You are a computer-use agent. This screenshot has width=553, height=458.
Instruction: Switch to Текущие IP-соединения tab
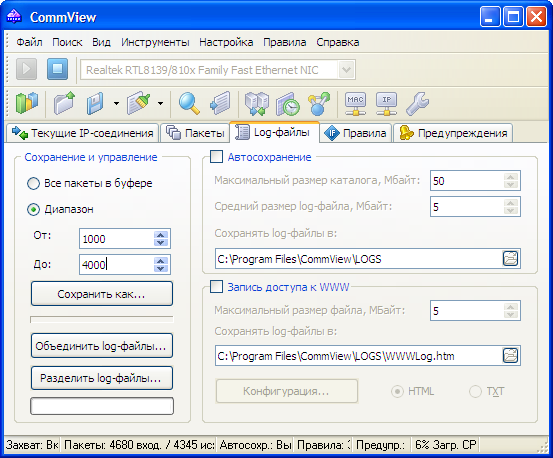83,133
